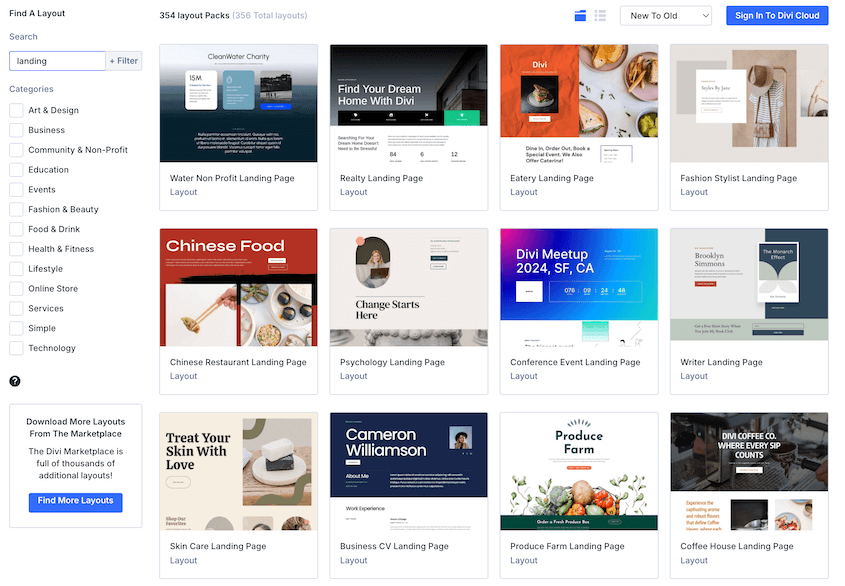Screen dimensions: 845x586
Task: Check the Technology category filter
Action: [x=13, y=348]
